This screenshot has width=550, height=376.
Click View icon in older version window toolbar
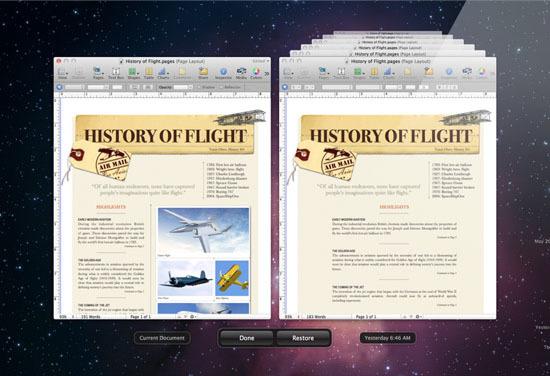[x=288, y=73]
